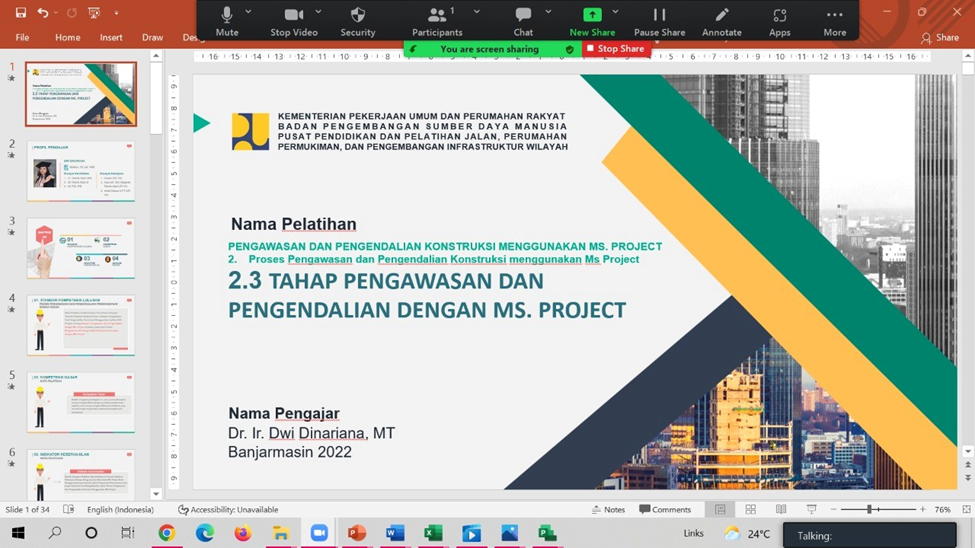Open Firefox from the taskbar
975x548 pixels.
click(243, 533)
